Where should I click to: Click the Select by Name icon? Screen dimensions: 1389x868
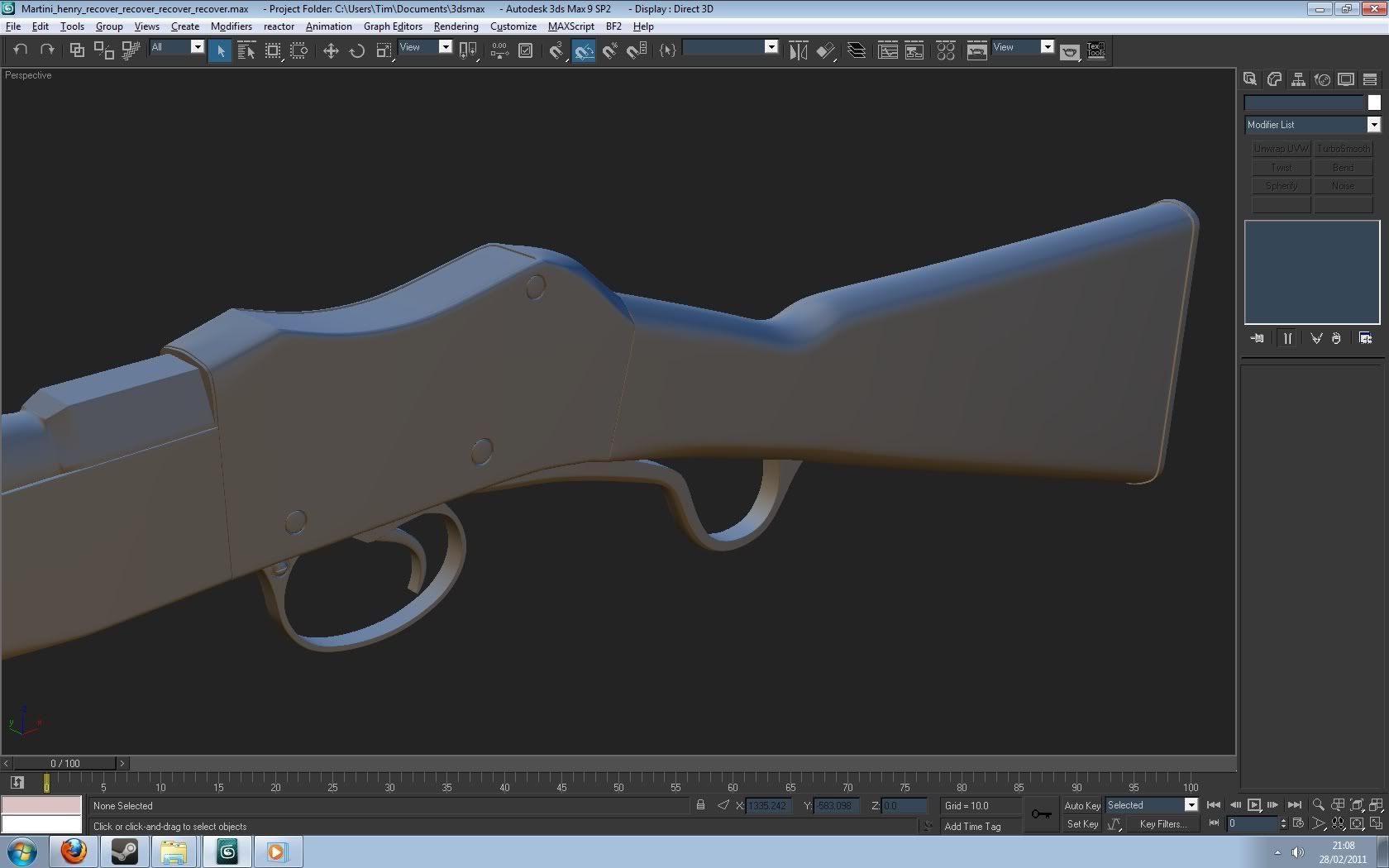(246, 51)
